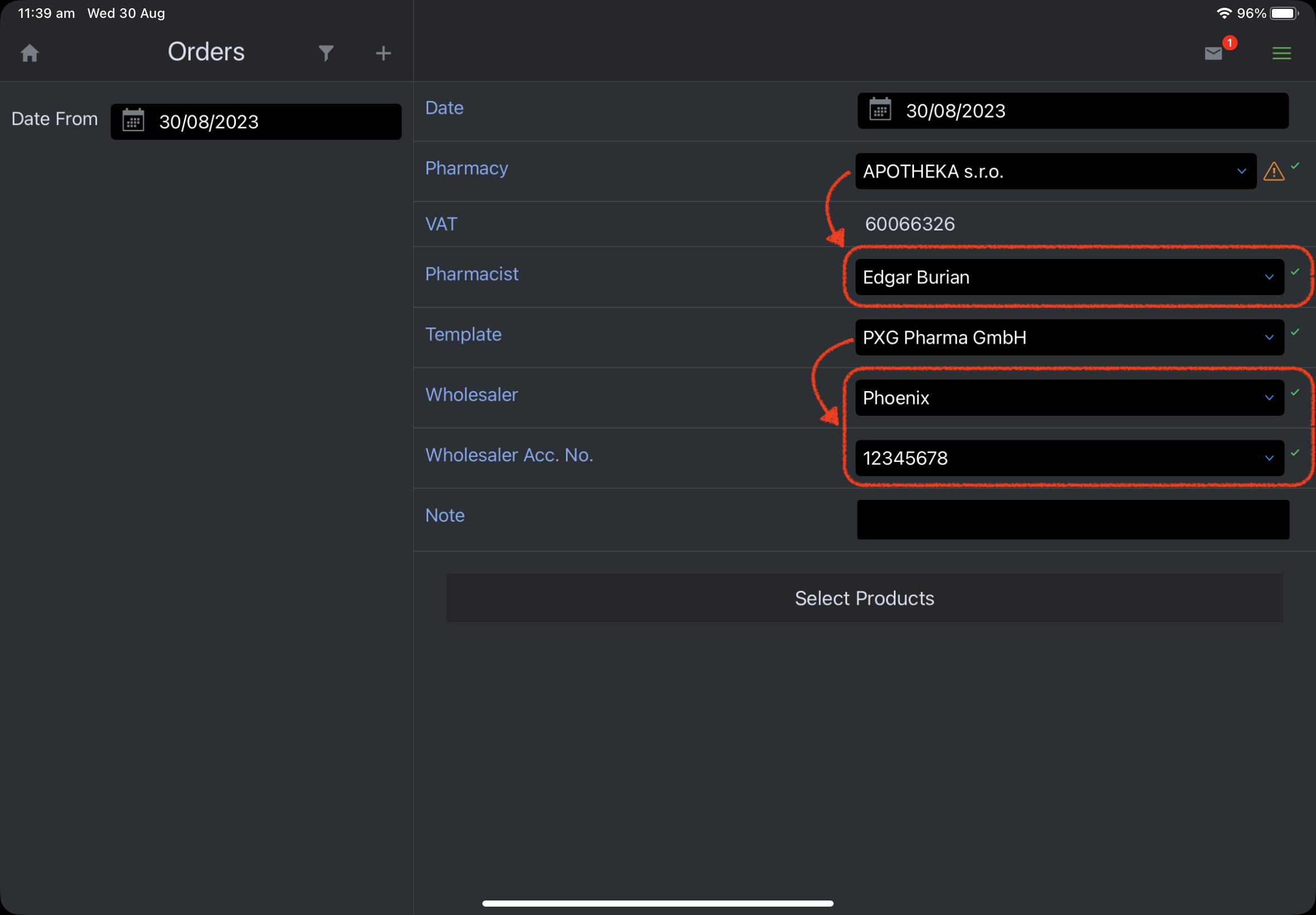The width and height of the screenshot is (1316, 915).
Task: Tap the green checkmark next to Template
Action: tap(1295, 332)
